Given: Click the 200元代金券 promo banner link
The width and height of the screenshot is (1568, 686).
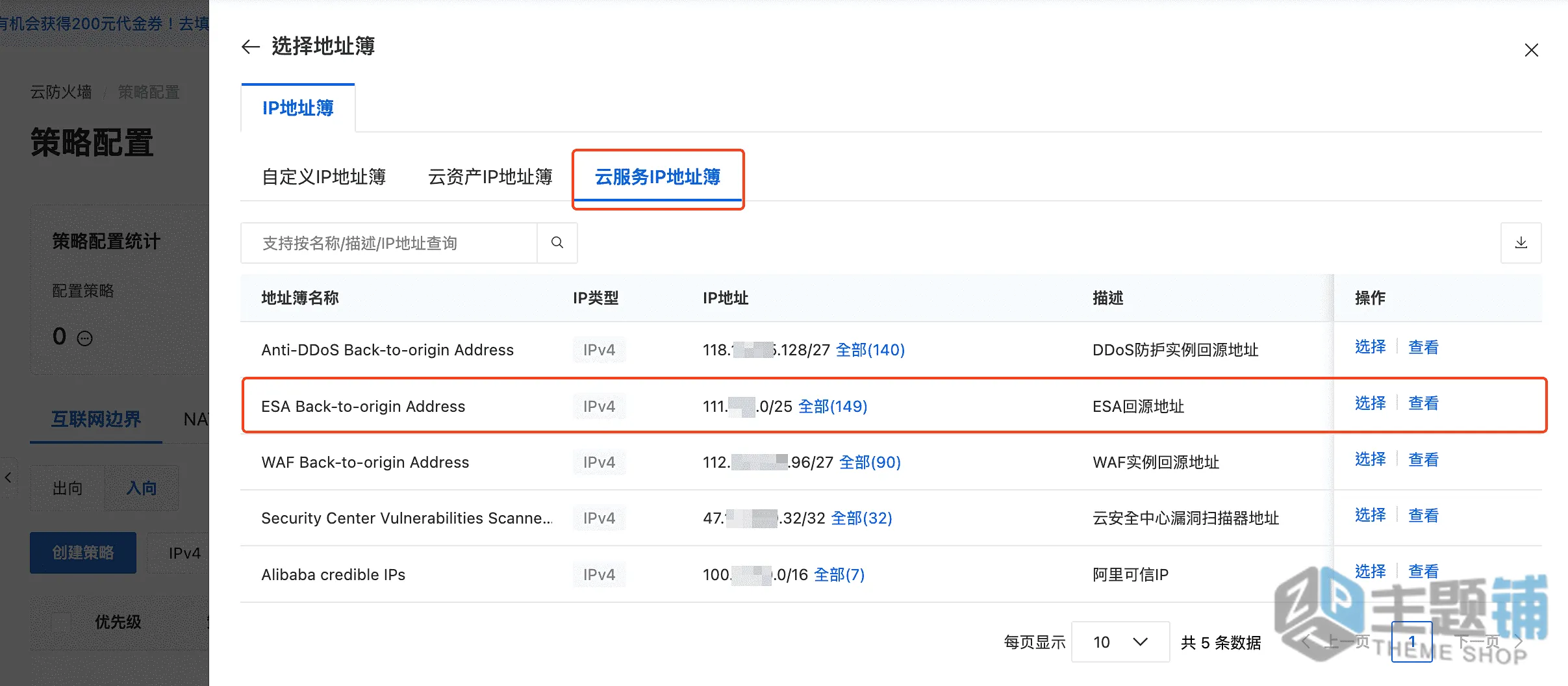Looking at the screenshot, I should tap(105, 24).
